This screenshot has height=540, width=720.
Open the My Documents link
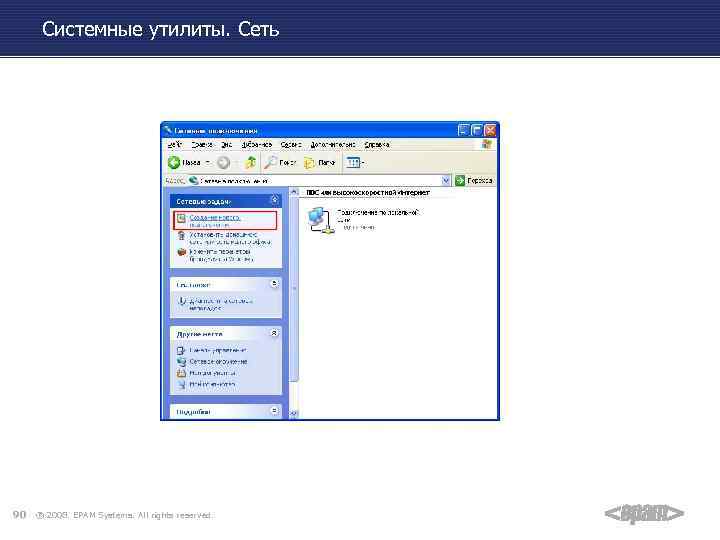pyautogui.click(x=213, y=373)
